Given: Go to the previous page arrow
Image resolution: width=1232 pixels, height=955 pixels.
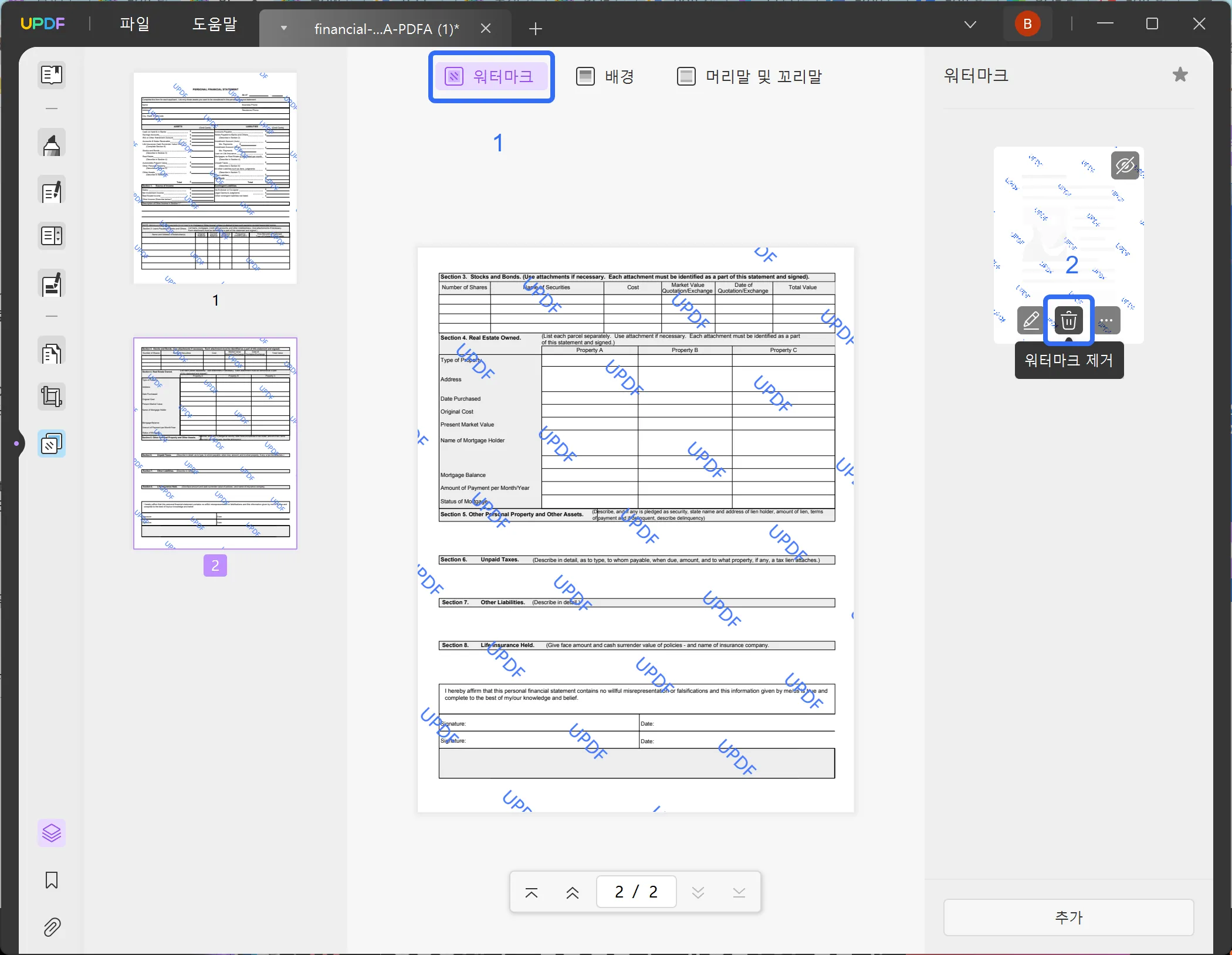Looking at the screenshot, I should click(x=573, y=892).
